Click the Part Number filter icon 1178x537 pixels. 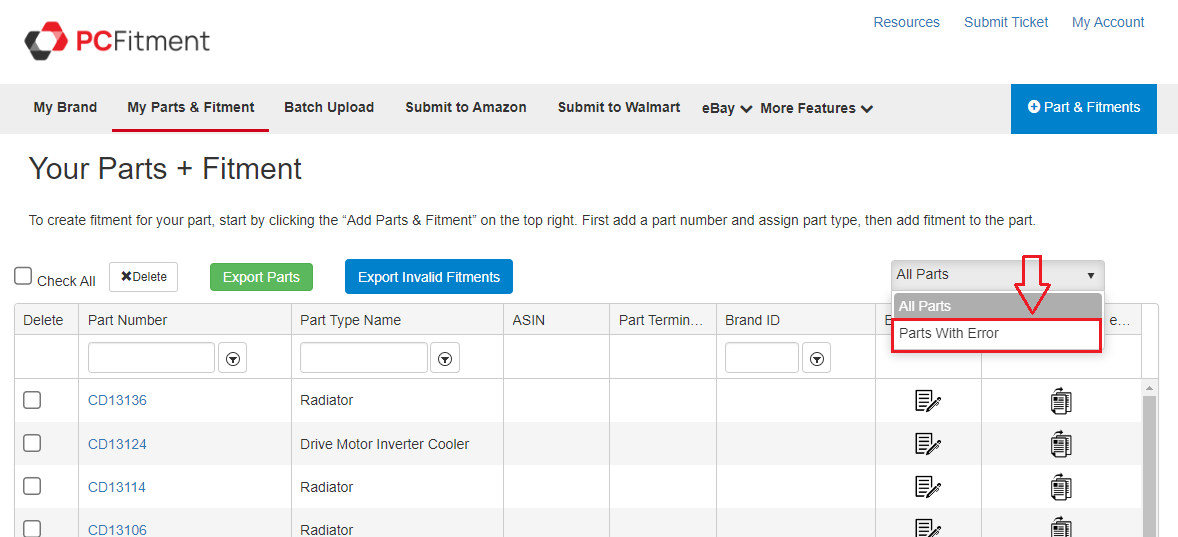[x=233, y=358]
